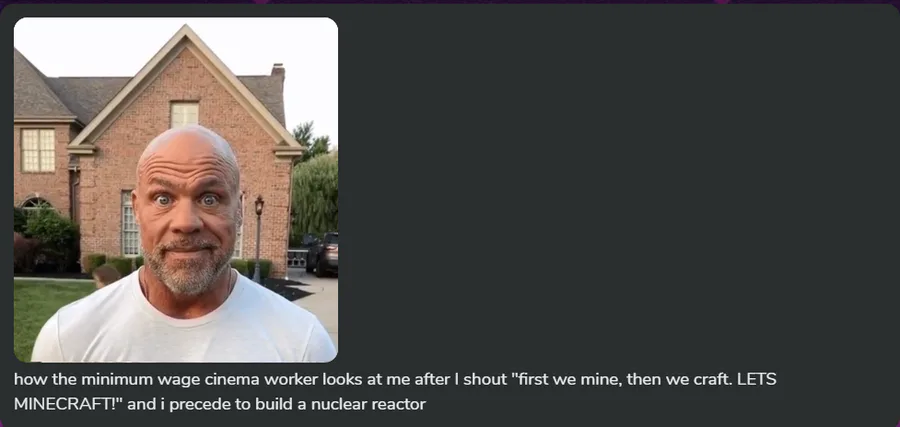The height and width of the screenshot is (427, 900).
Task: Open the bald man meme image
Action: pyautogui.click(x=176, y=189)
